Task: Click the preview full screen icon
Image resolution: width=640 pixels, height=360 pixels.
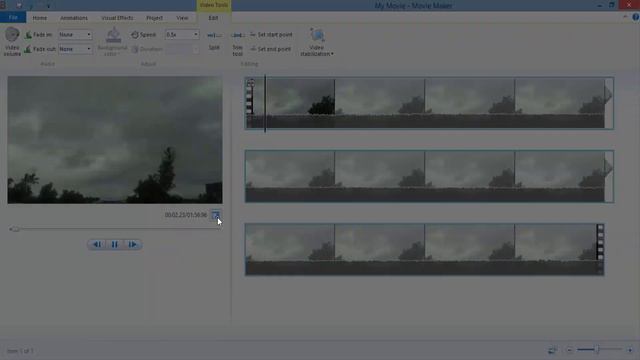Action: click(216, 215)
